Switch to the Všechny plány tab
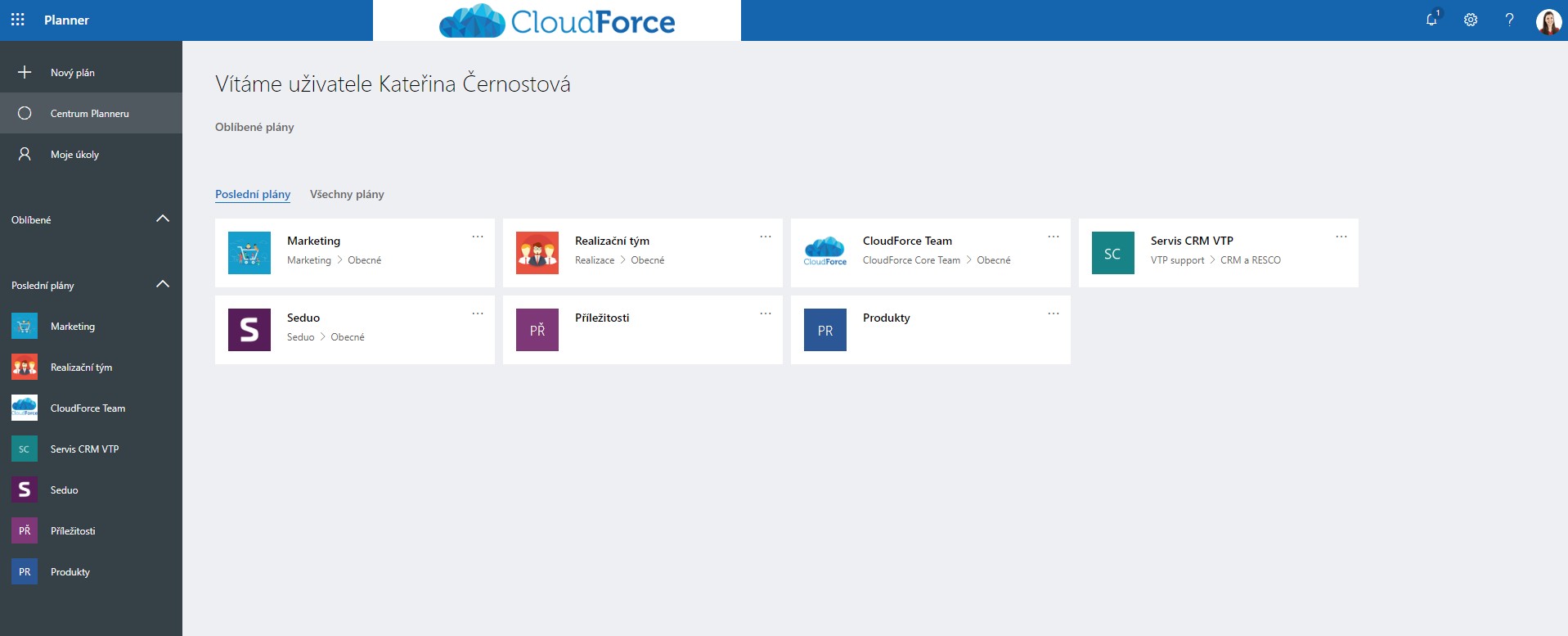1568x636 pixels. click(x=347, y=194)
